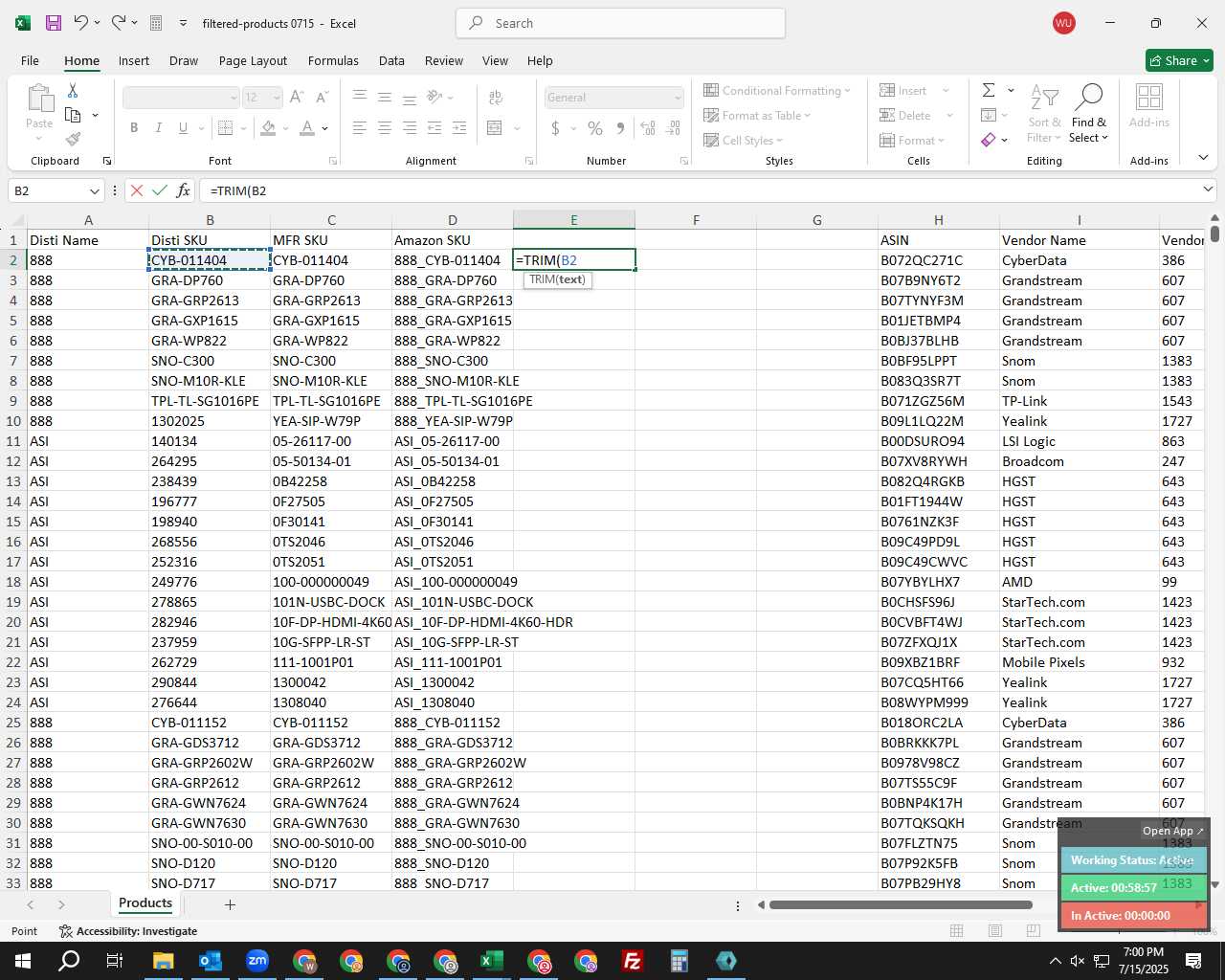This screenshot has width=1225, height=980.
Task: Click the horizontal scrollbar thumb
Action: pyautogui.click(x=901, y=904)
